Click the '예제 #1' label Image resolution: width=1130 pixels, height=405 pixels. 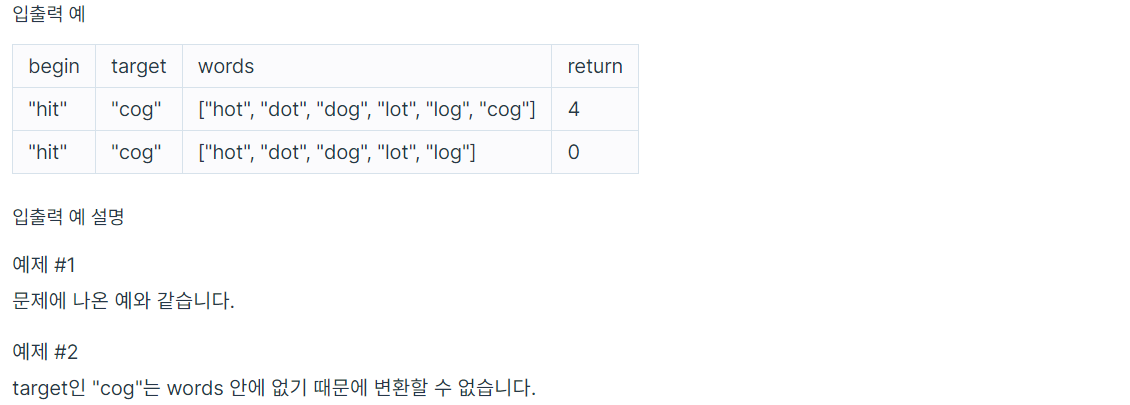[44, 265]
